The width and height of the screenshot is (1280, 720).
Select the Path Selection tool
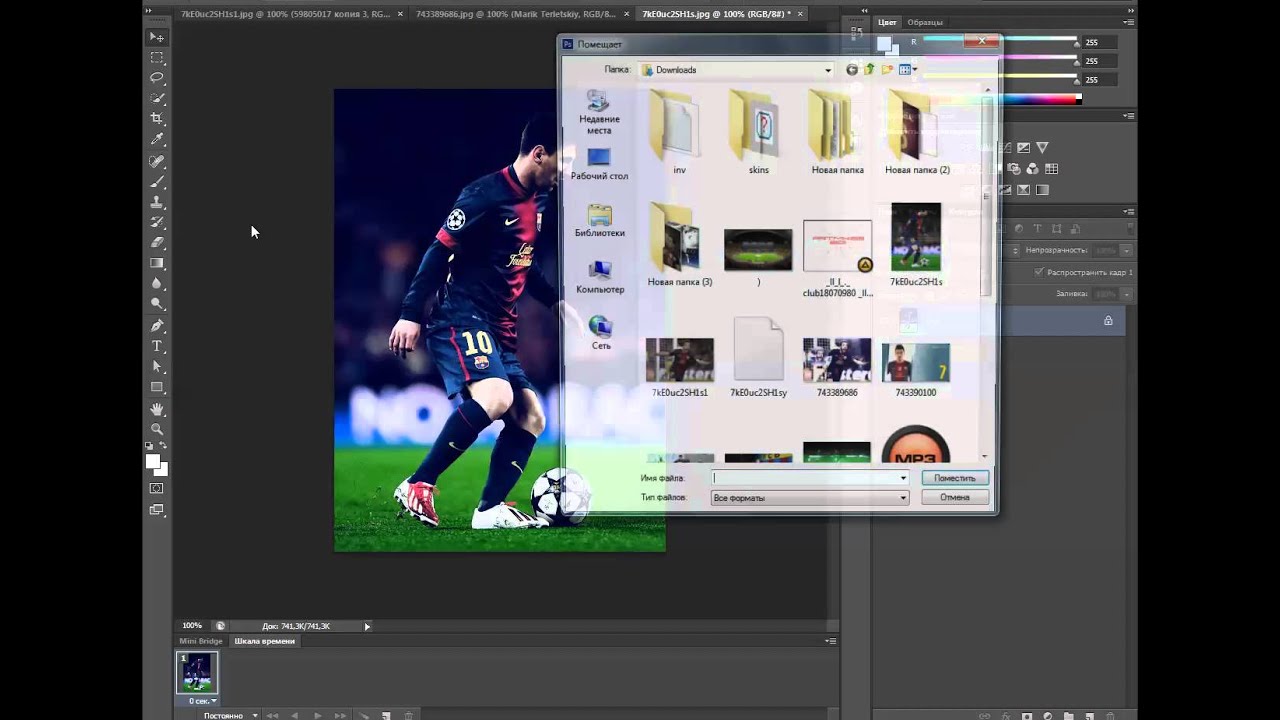tap(157, 367)
